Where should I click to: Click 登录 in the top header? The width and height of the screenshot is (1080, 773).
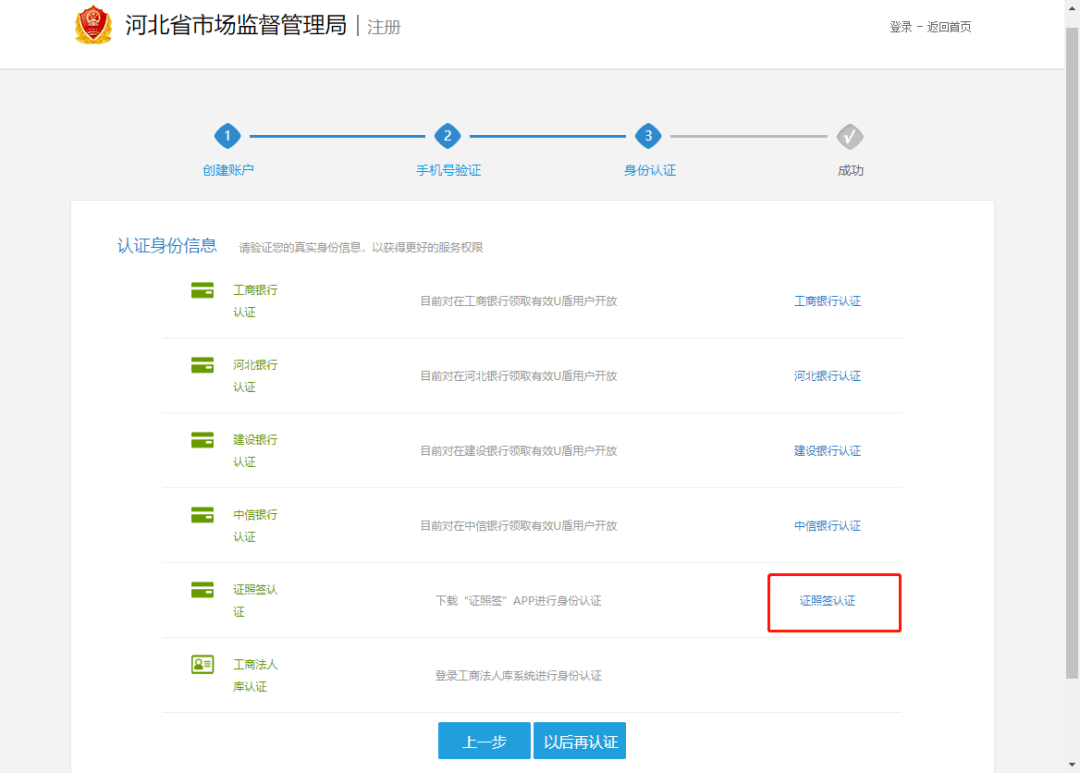point(900,27)
